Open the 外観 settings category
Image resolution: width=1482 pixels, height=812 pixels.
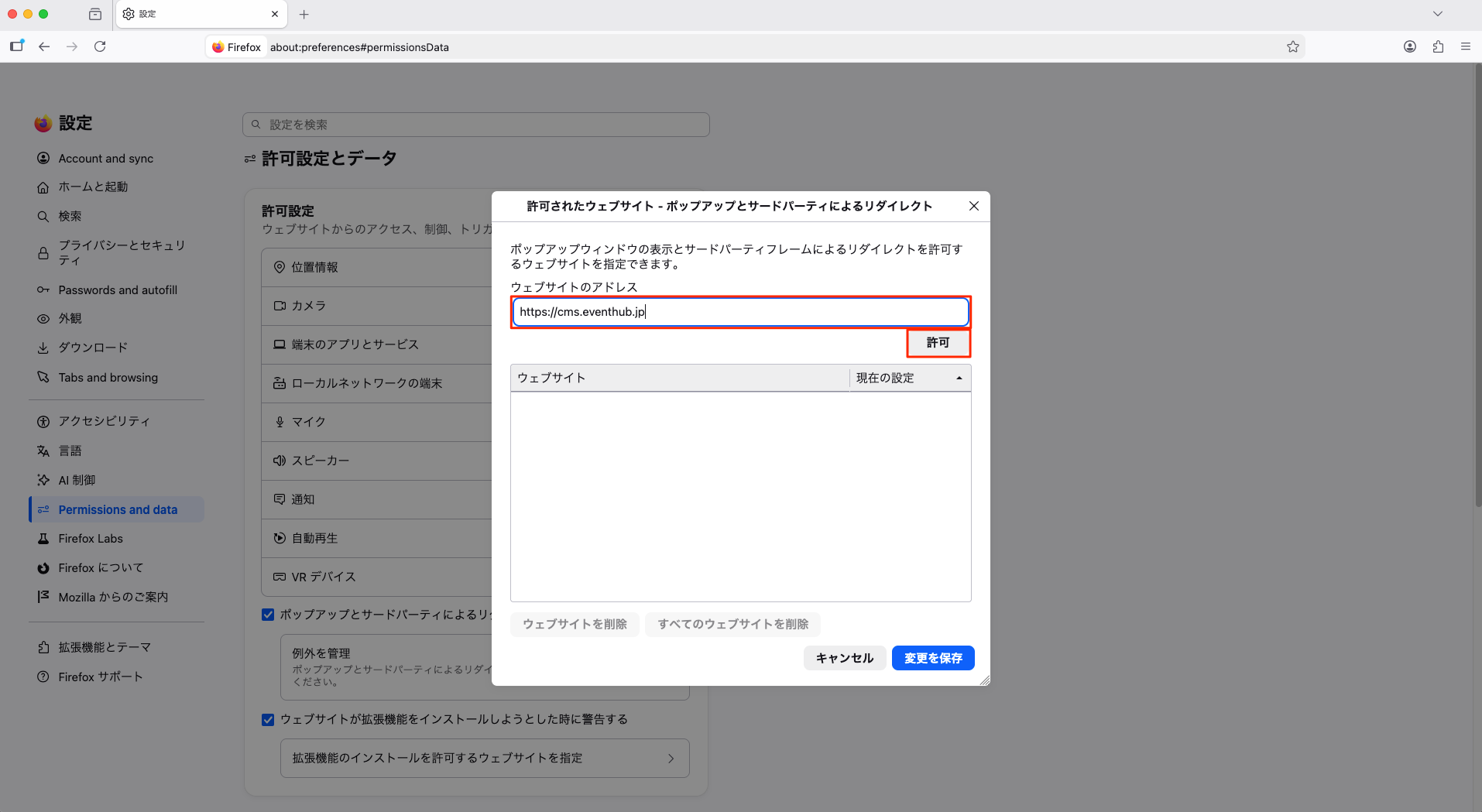click(x=117, y=318)
